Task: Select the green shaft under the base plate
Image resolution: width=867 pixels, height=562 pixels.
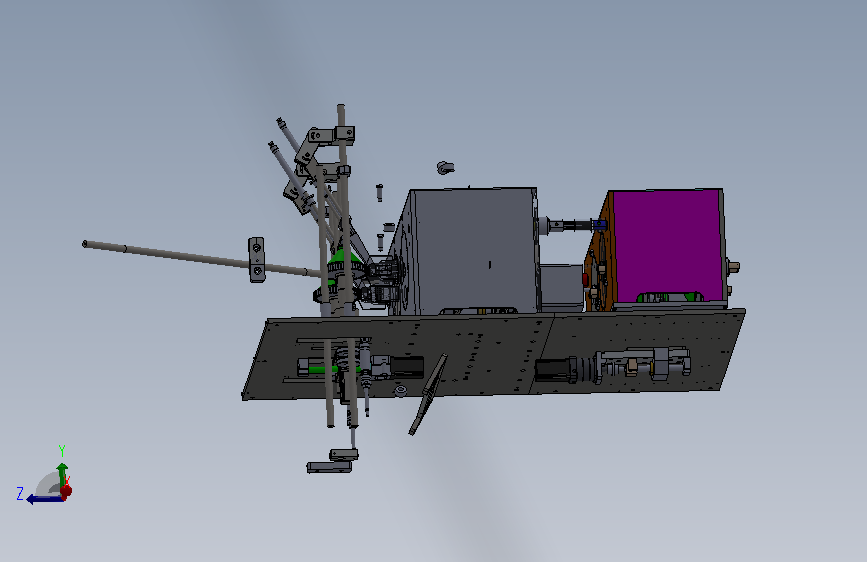Action: tap(333, 368)
